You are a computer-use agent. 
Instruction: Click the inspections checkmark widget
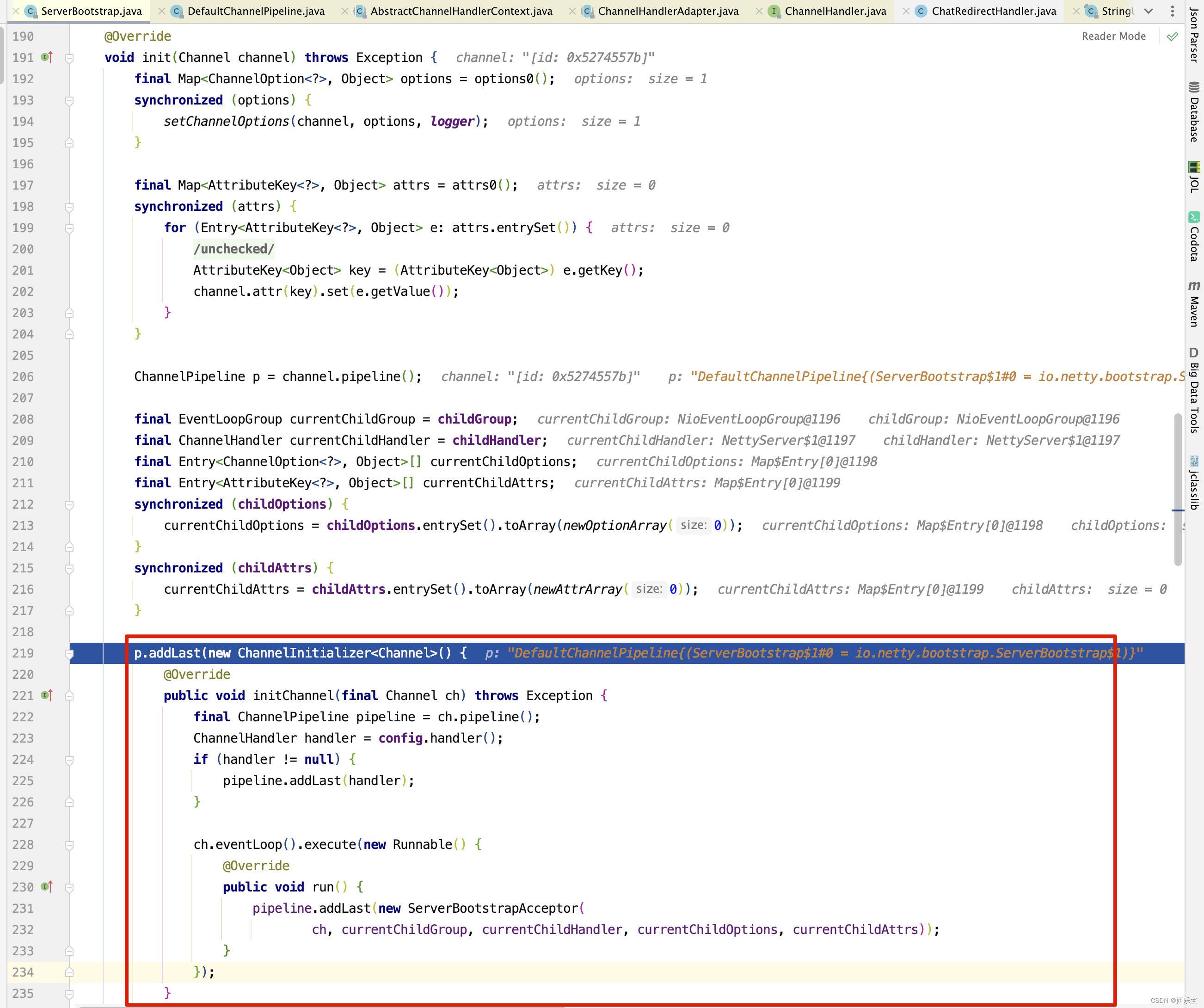pyautogui.click(x=1173, y=36)
